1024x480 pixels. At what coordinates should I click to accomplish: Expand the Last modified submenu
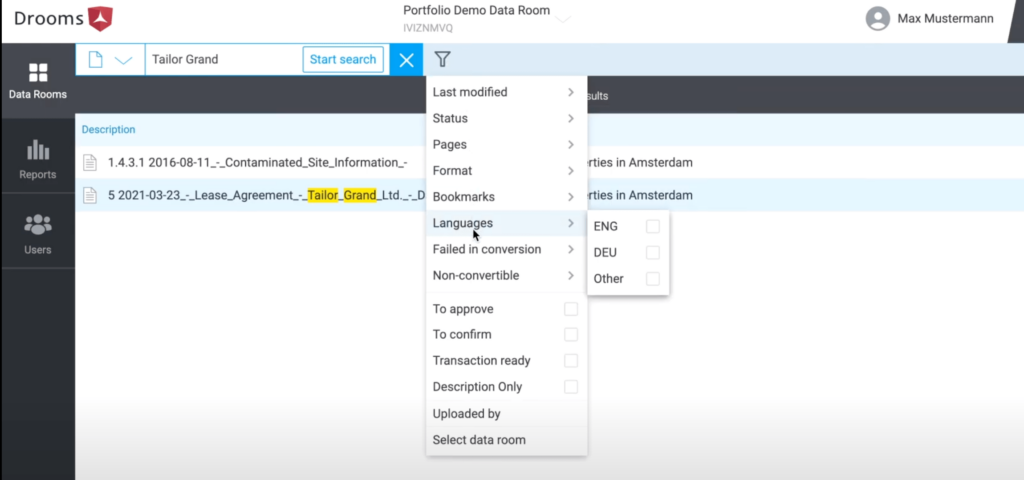coord(506,92)
